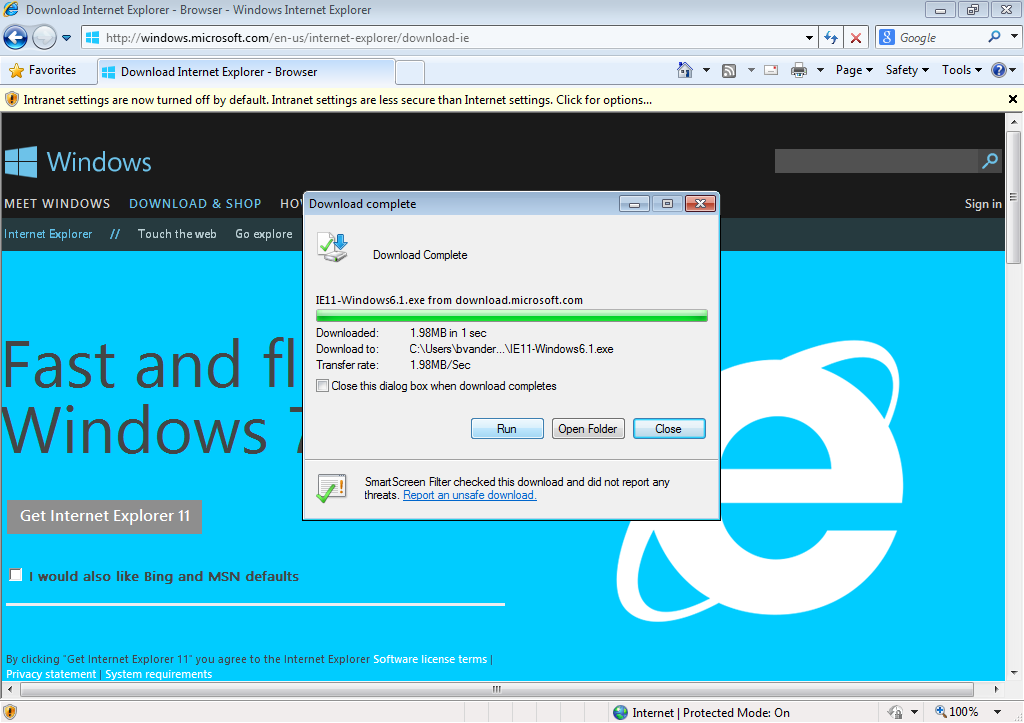The width and height of the screenshot is (1024, 723).
Task: Open the Safety menu
Action: coord(907,70)
